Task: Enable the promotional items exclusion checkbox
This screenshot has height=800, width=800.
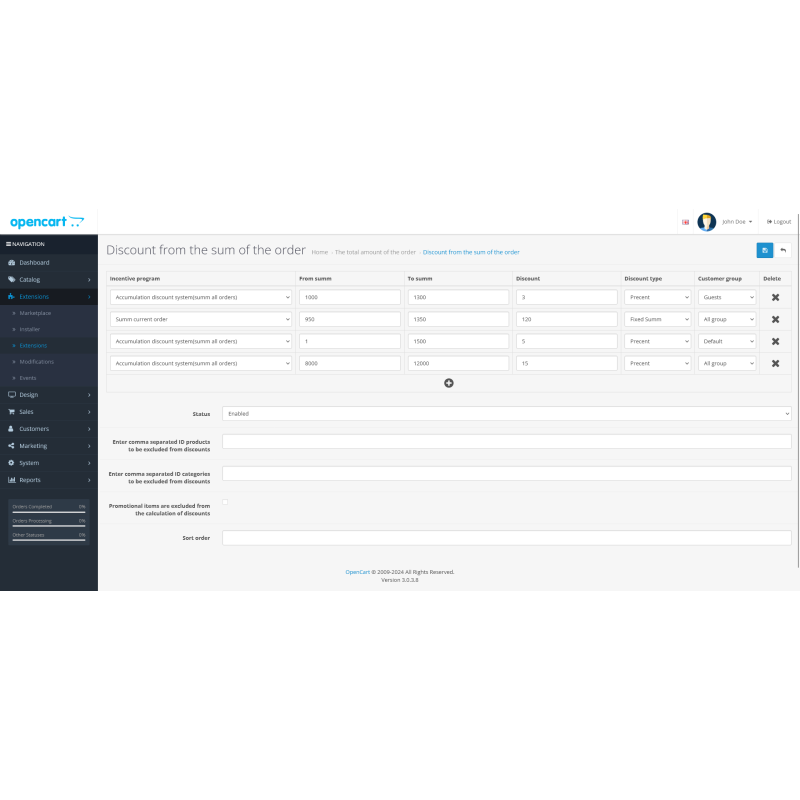Action: click(x=225, y=503)
